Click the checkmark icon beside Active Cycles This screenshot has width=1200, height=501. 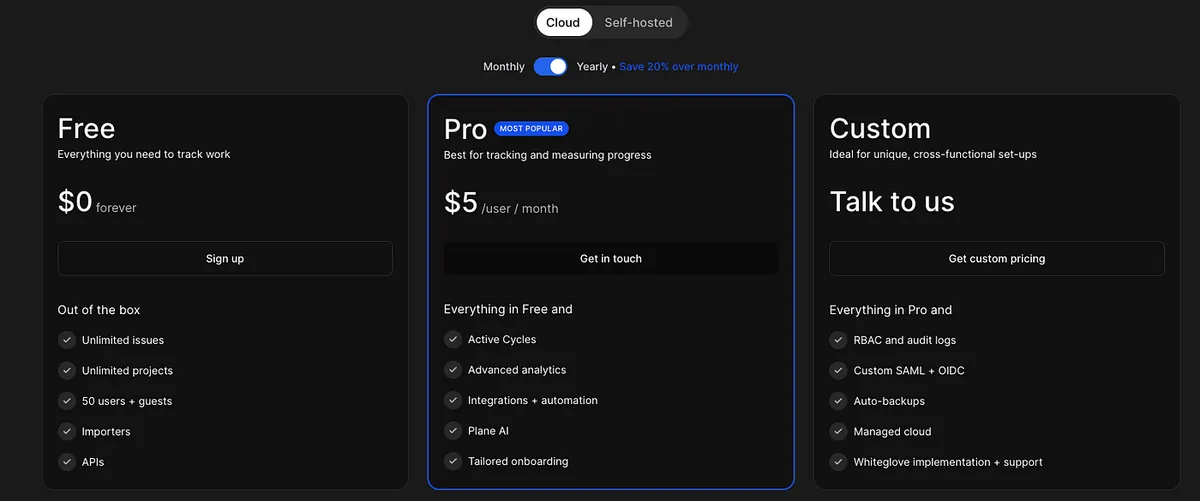coord(453,340)
